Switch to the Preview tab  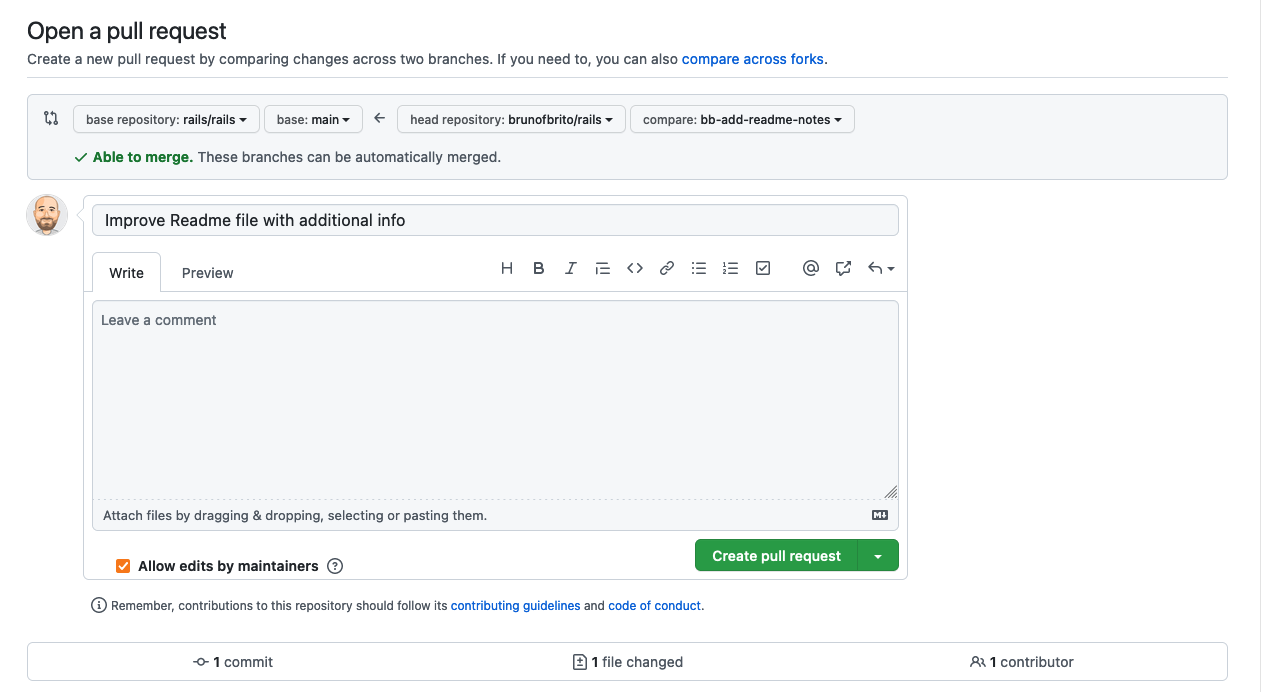point(206,272)
